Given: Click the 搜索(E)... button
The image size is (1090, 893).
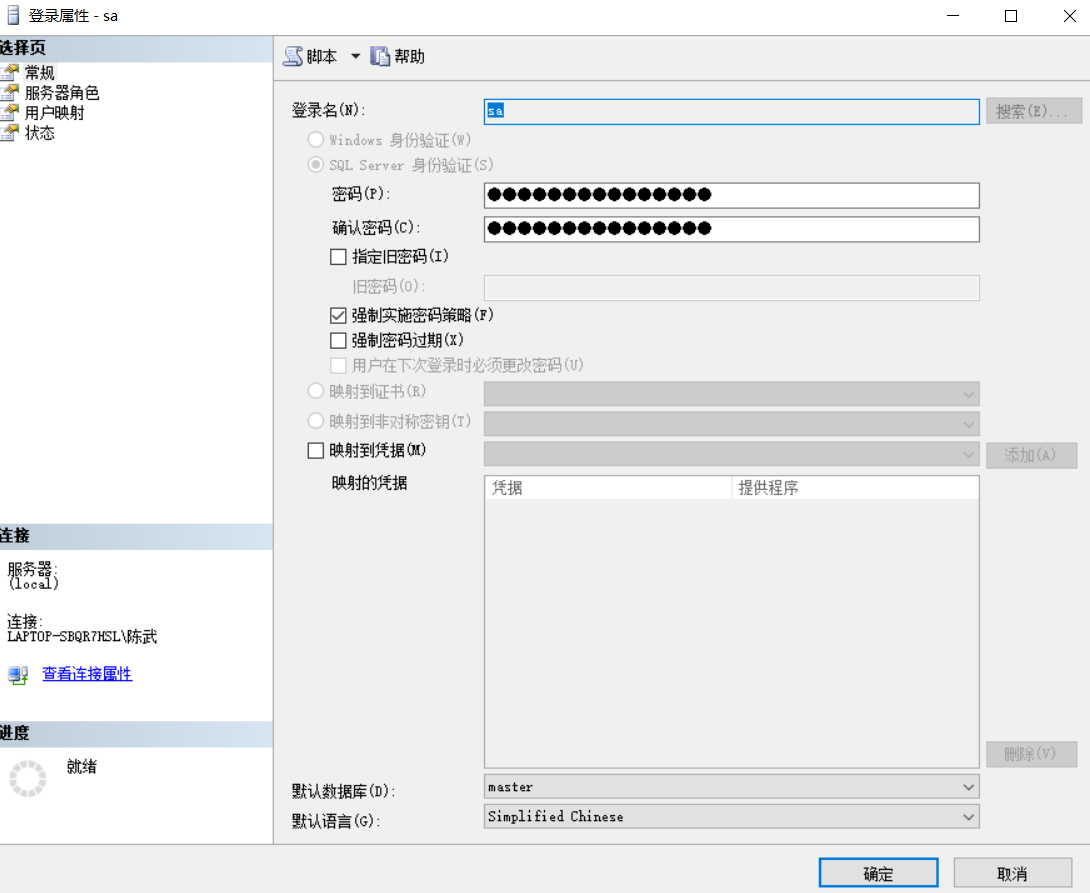Looking at the screenshot, I should coord(1034,111).
